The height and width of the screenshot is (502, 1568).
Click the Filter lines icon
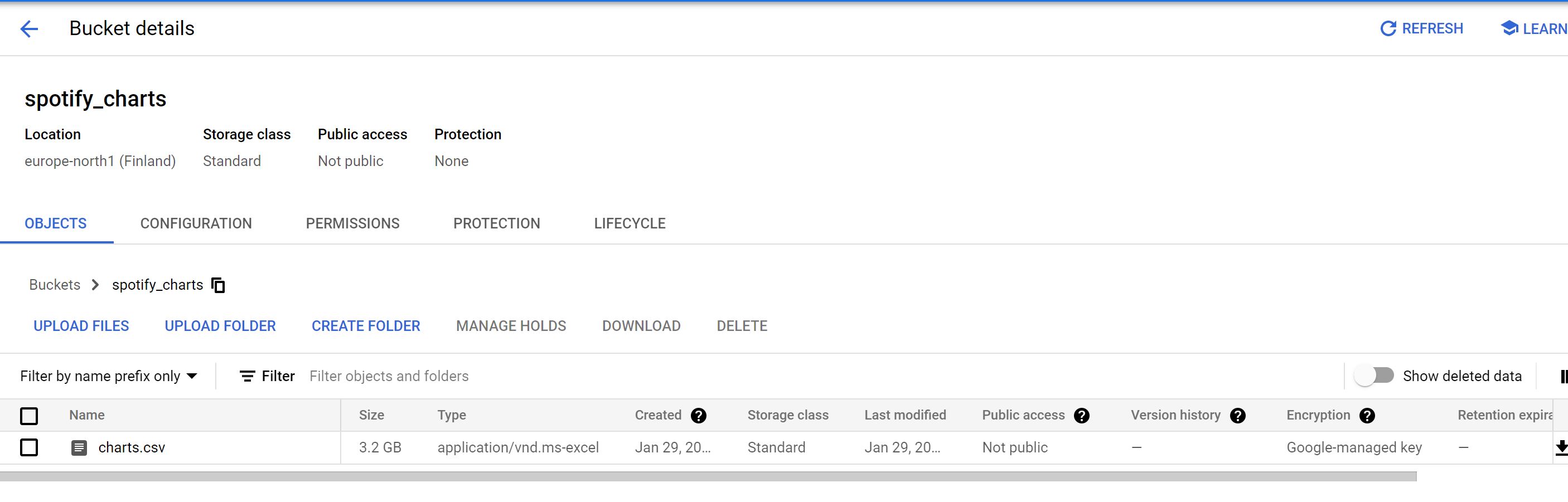tap(247, 377)
